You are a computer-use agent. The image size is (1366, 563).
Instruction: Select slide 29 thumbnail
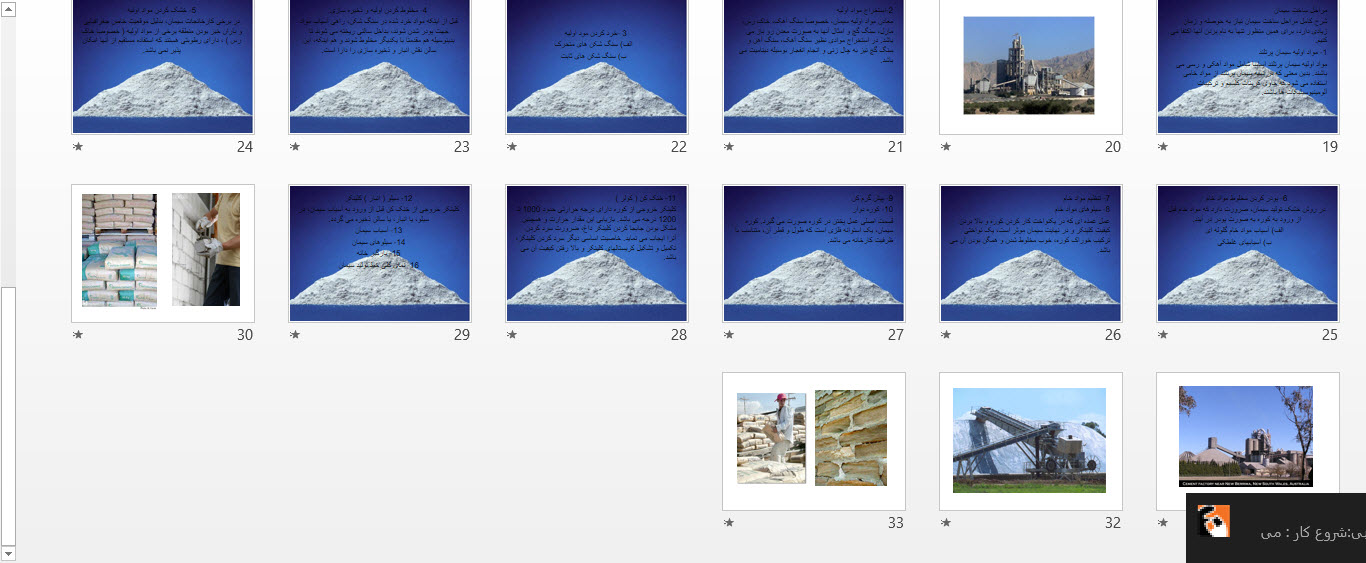click(x=380, y=253)
